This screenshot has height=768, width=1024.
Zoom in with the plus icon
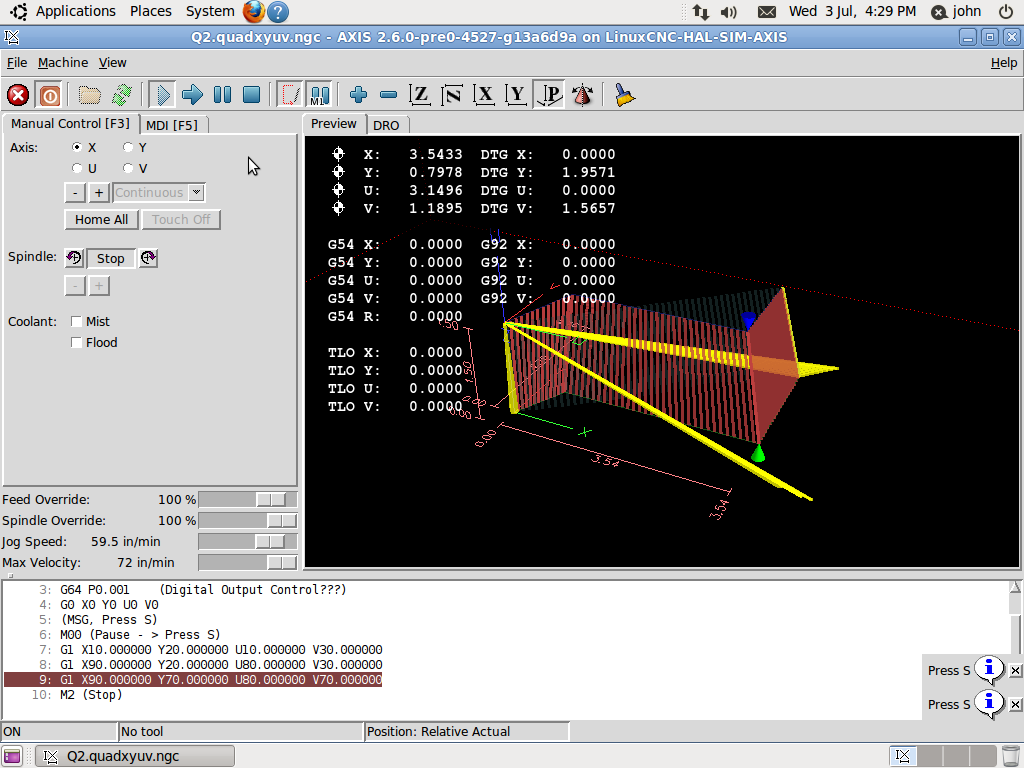coord(359,95)
